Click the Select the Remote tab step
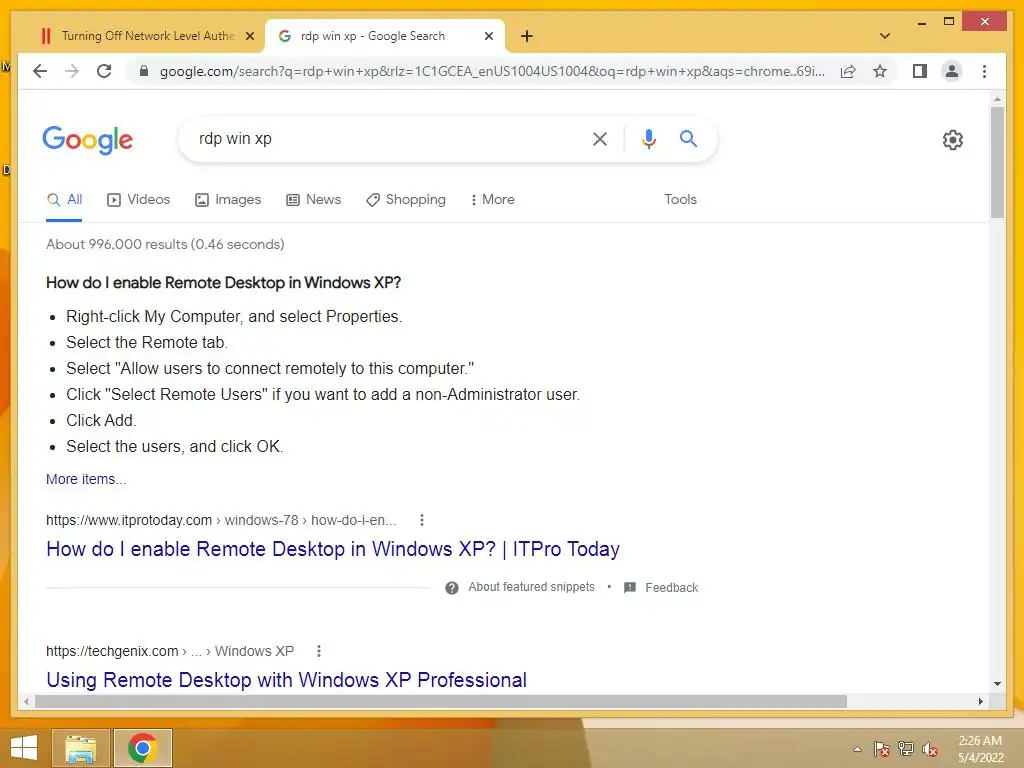The width and height of the screenshot is (1024, 768). pos(147,342)
